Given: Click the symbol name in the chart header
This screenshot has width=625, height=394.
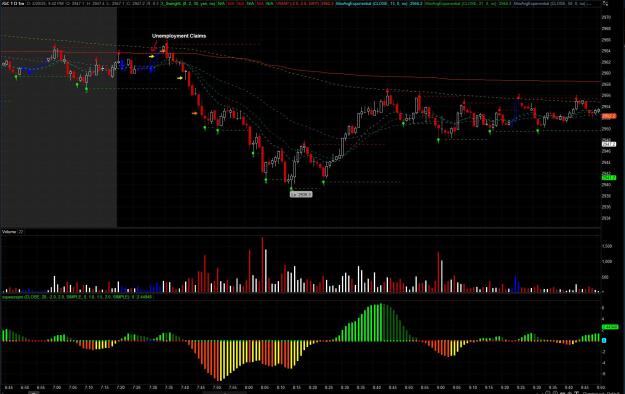Looking at the screenshot, I should pos(13,4).
